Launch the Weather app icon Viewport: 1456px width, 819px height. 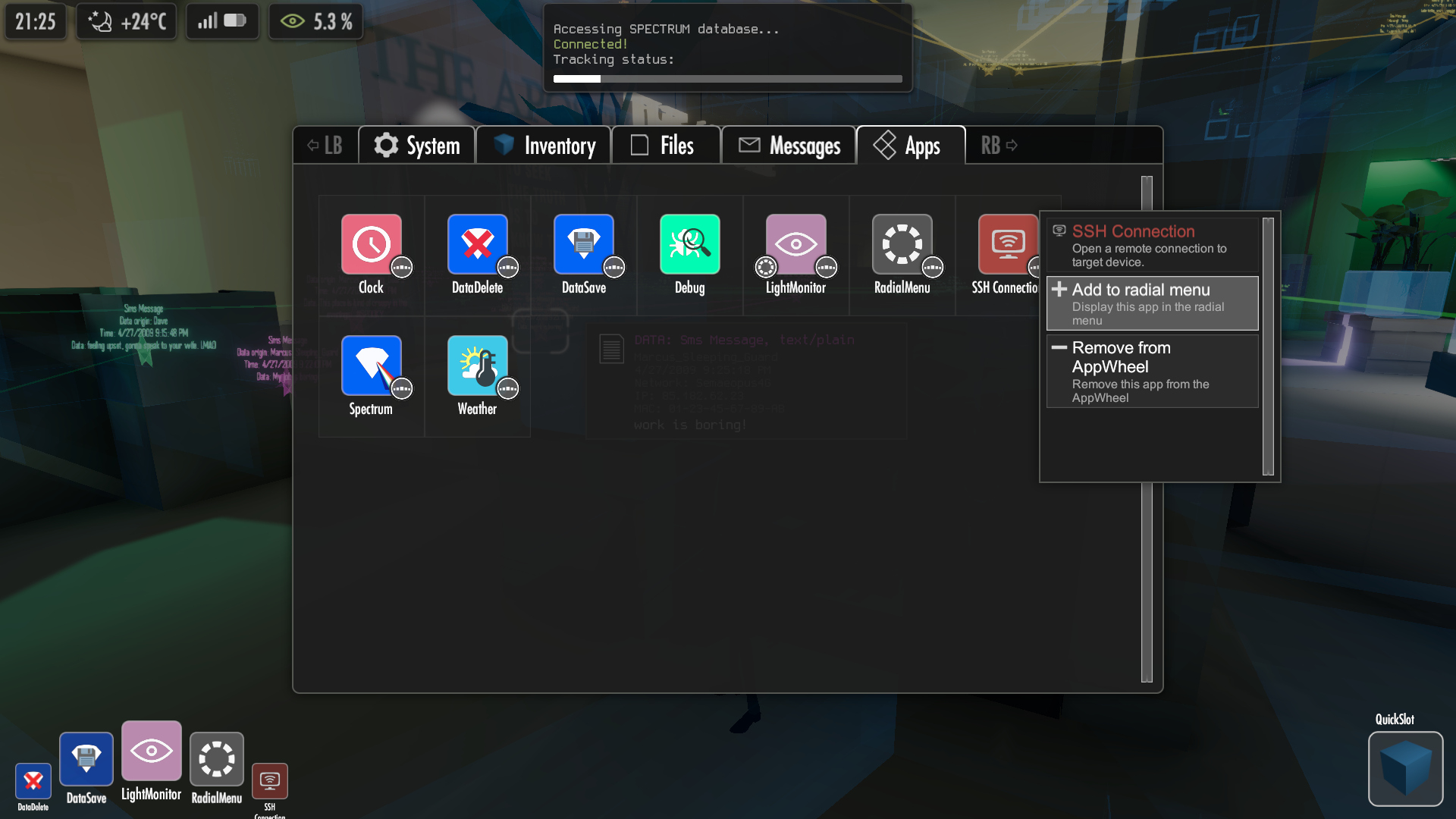477,366
